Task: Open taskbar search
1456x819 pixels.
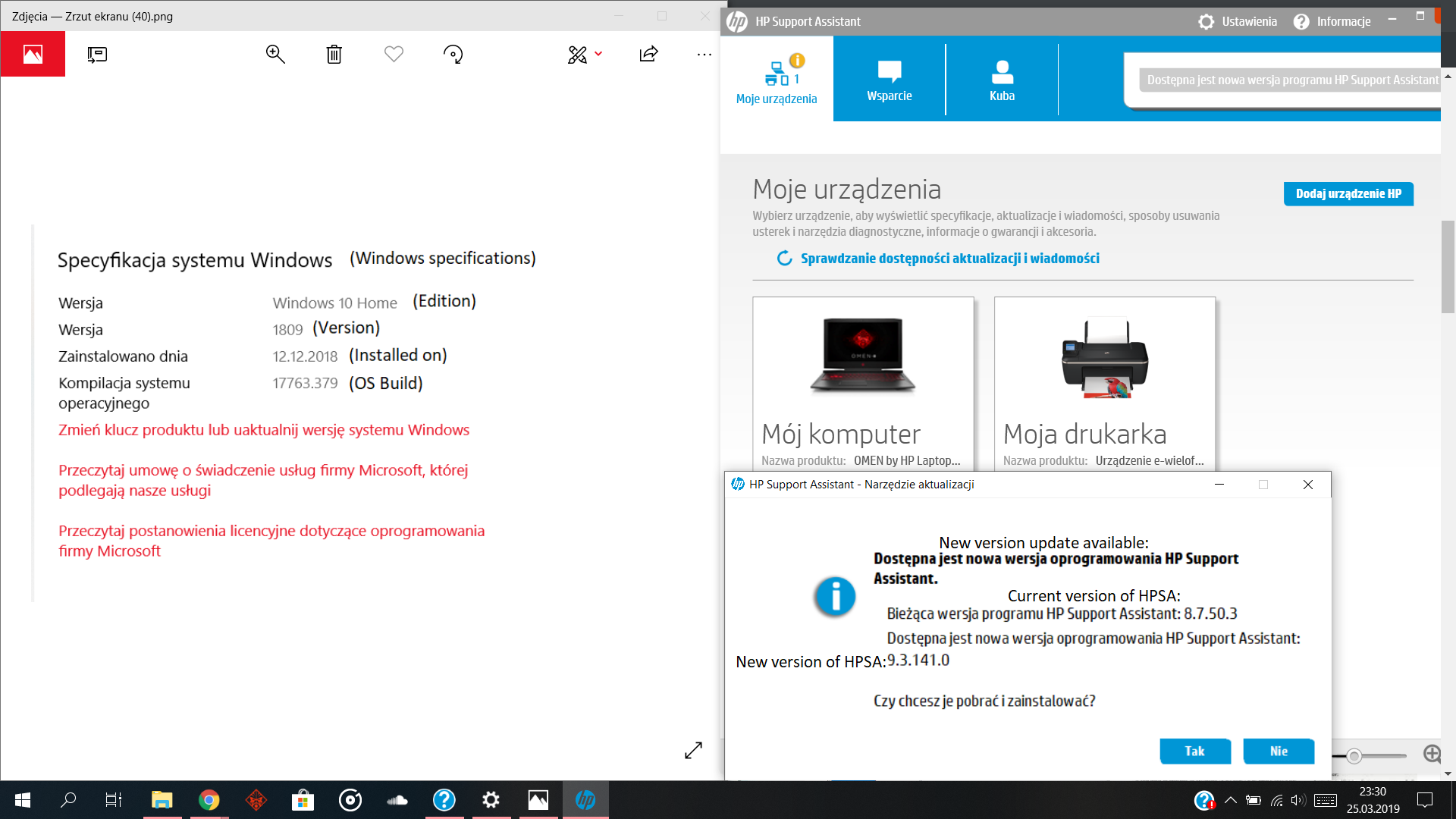Action: 68,800
